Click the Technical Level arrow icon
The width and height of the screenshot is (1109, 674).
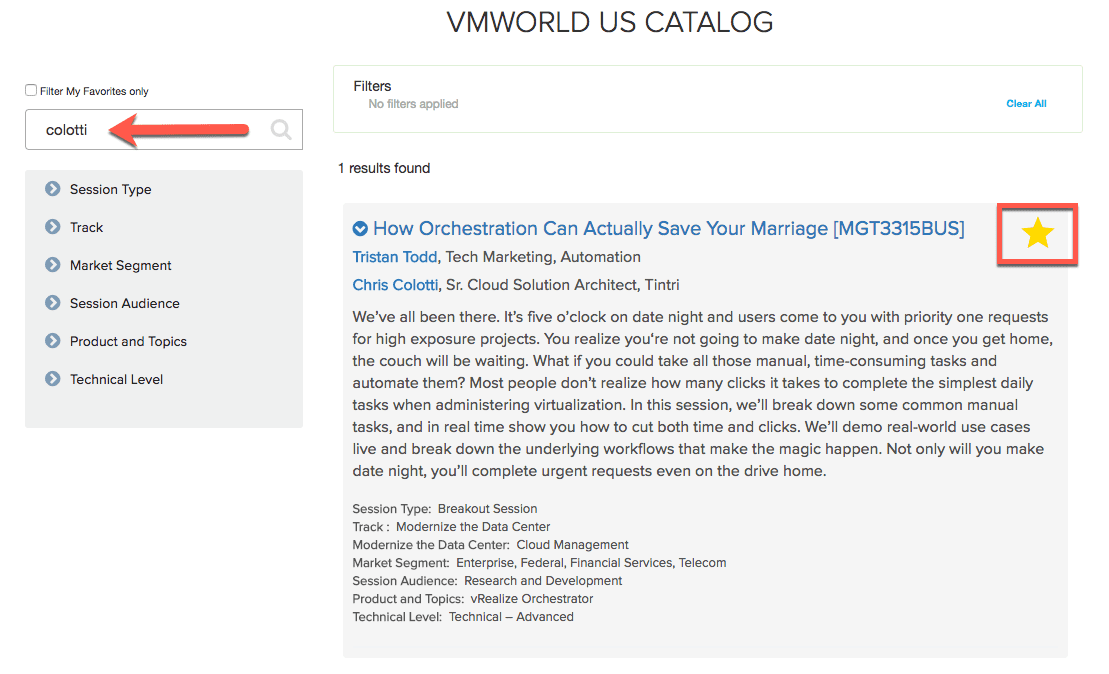(53, 378)
